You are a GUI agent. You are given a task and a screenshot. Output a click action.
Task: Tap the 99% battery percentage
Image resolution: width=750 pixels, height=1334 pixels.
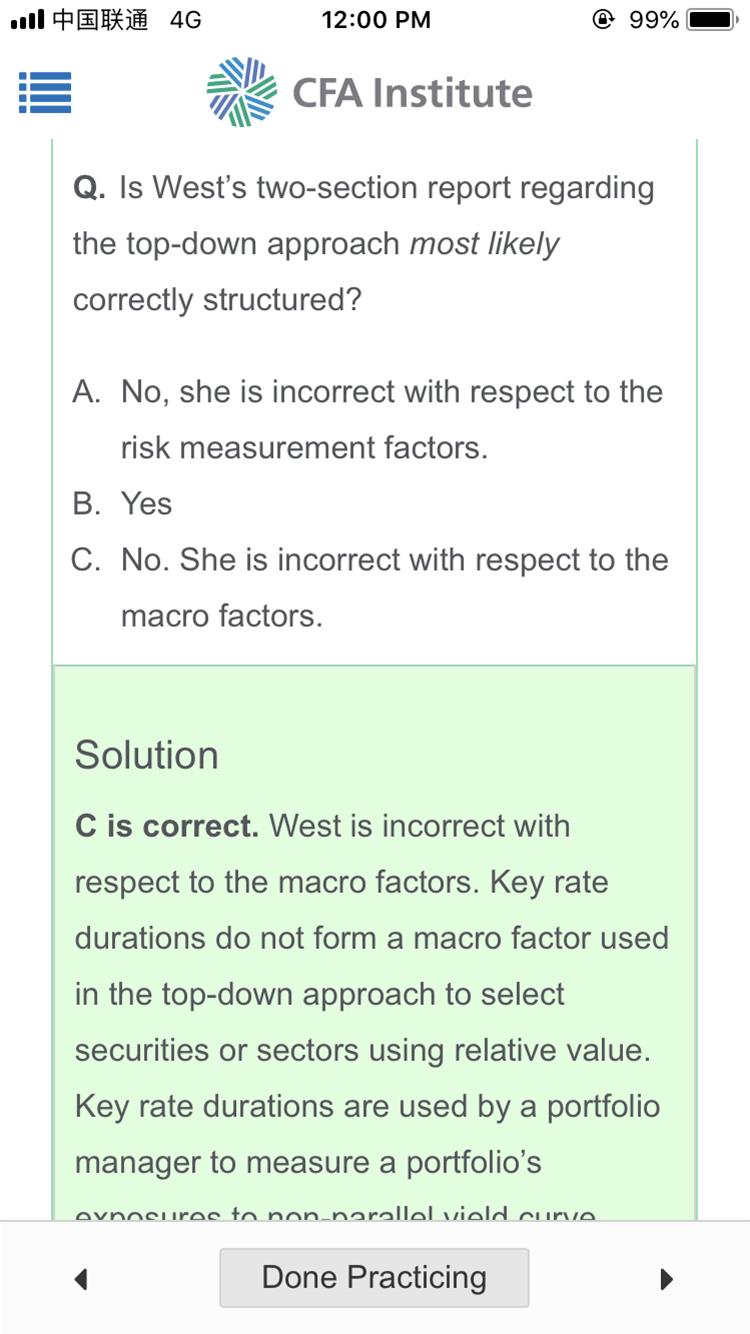pyautogui.click(x=654, y=20)
